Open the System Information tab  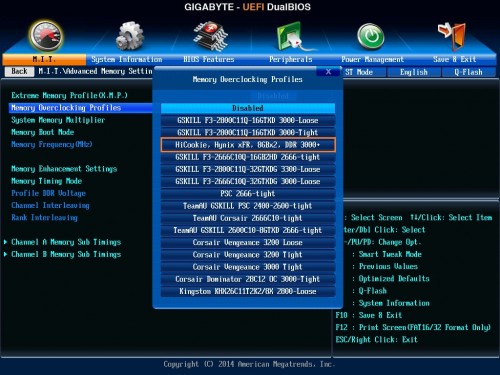pos(127,59)
